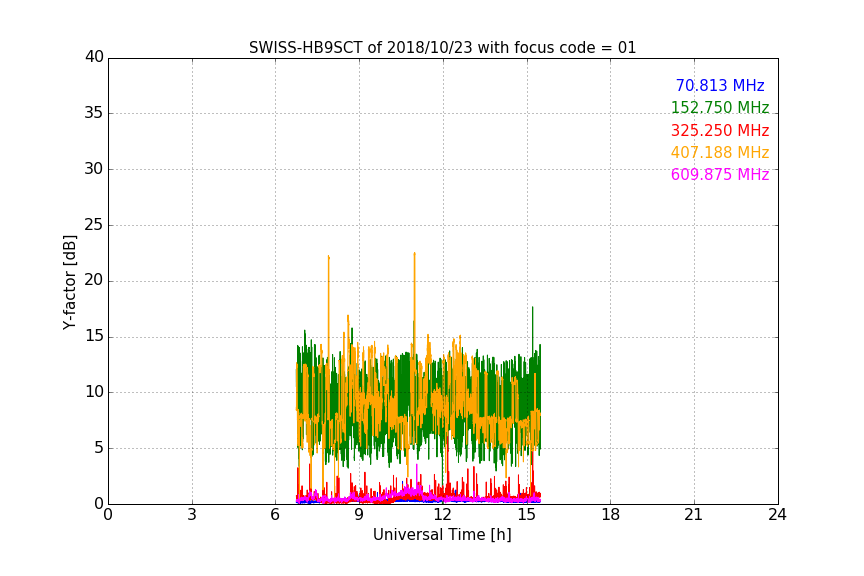864x576 pixels.
Task: Click the y-axis tick label 20
Action: [94, 280]
